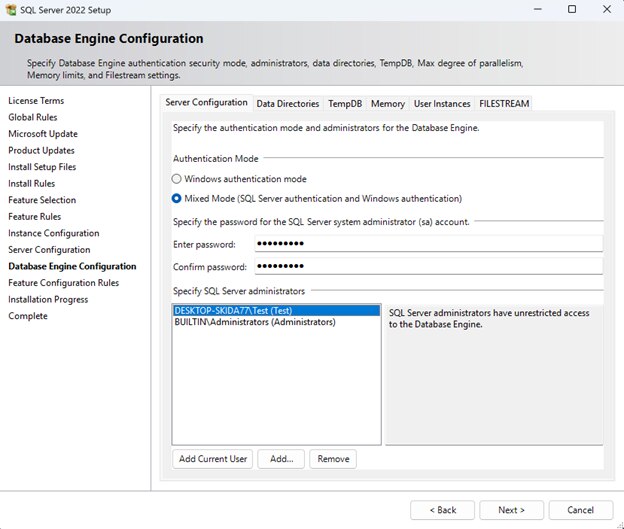624x529 pixels.
Task: Focus the Enter password field
Action: coord(429,244)
